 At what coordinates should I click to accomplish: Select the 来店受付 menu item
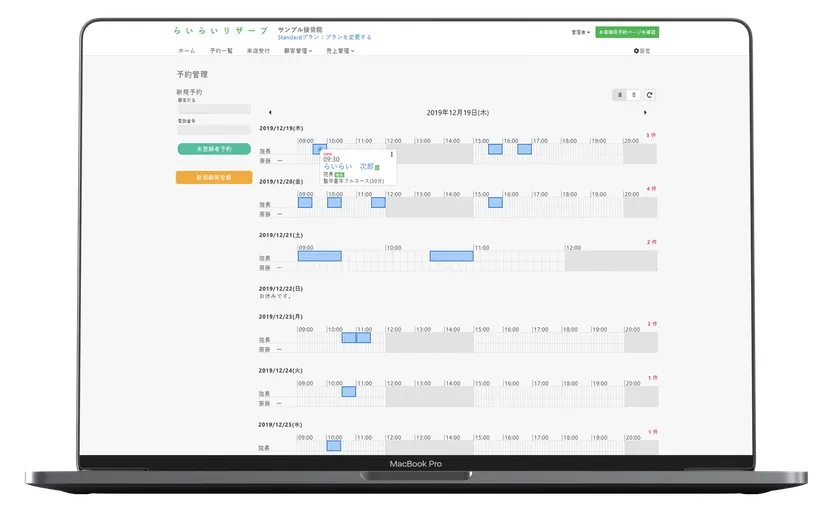pos(258,51)
